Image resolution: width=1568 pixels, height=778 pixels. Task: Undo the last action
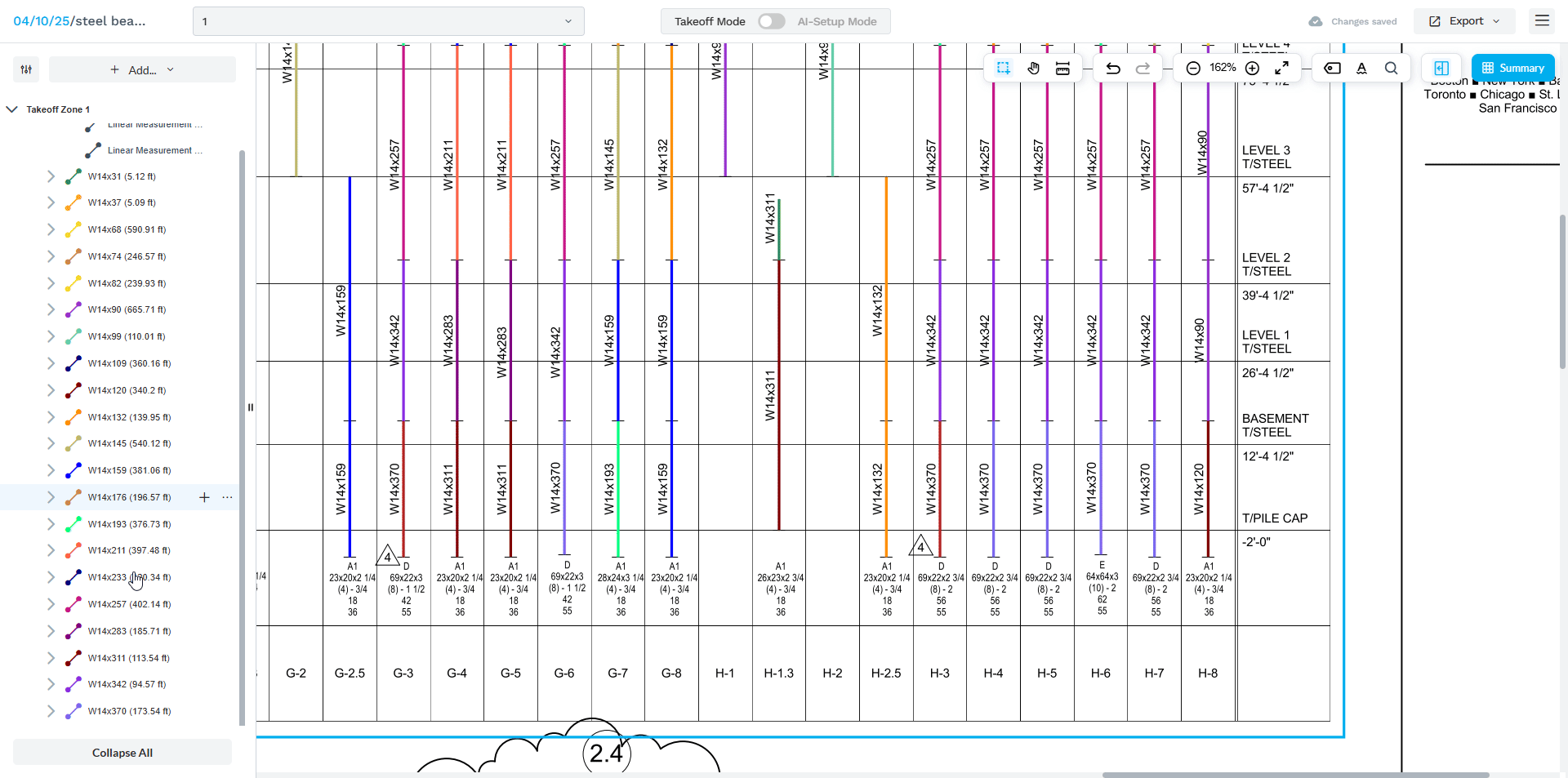(x=1112, y=68)
